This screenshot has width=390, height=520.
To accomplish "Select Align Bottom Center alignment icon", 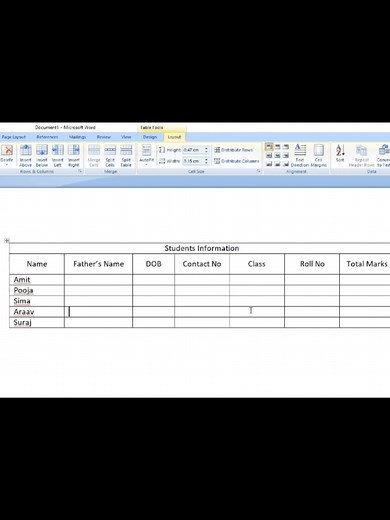I will pos(277,164).
